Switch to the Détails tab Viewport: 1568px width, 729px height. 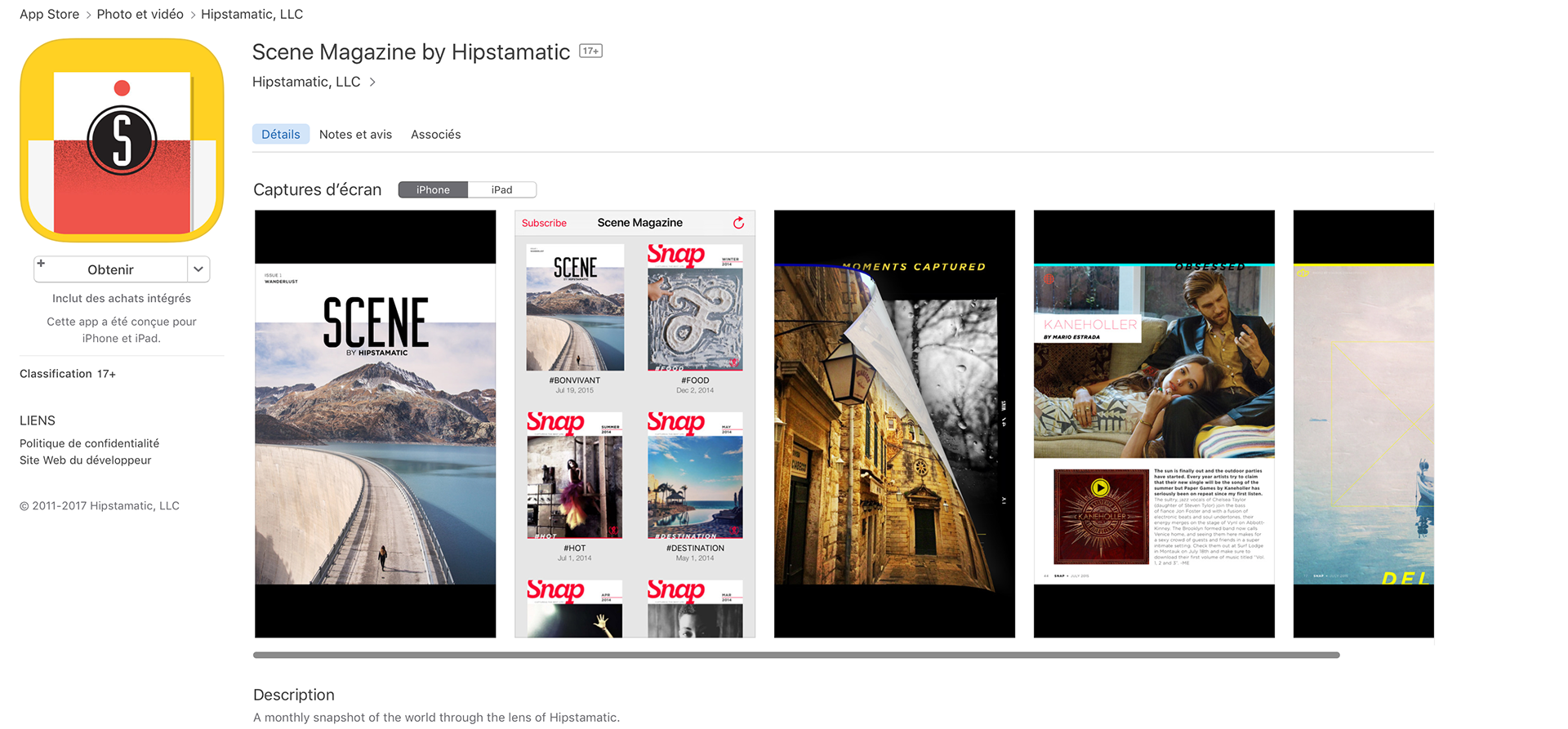281,134
